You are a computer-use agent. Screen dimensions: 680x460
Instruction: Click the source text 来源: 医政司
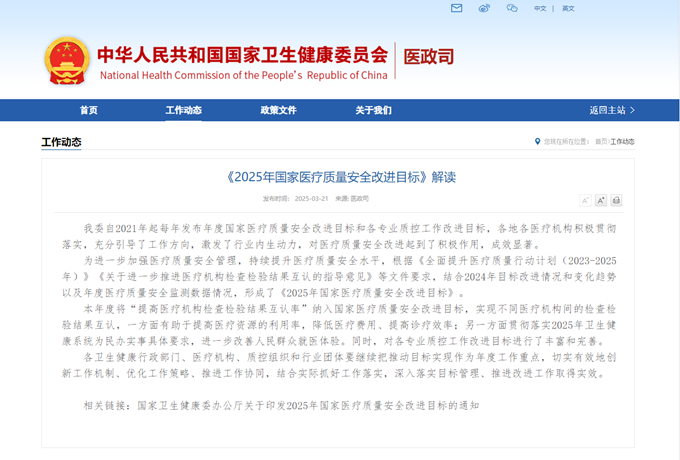pos(352,199)
